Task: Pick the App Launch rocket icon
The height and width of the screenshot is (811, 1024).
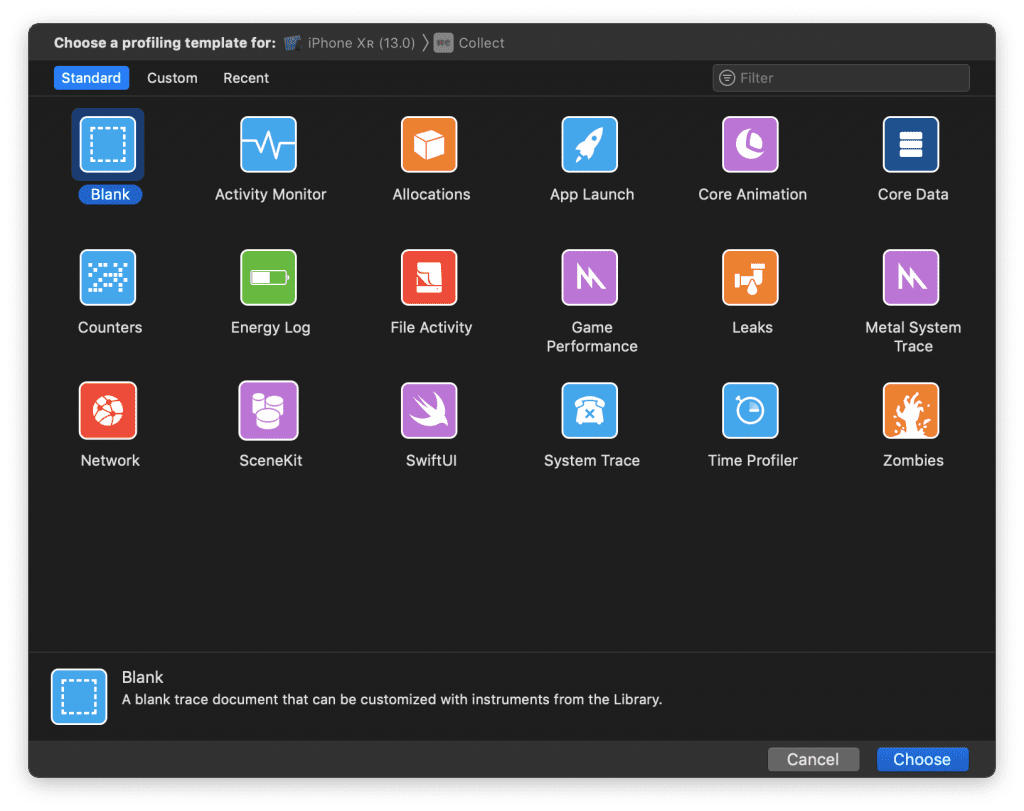Action: coord(590,145)
